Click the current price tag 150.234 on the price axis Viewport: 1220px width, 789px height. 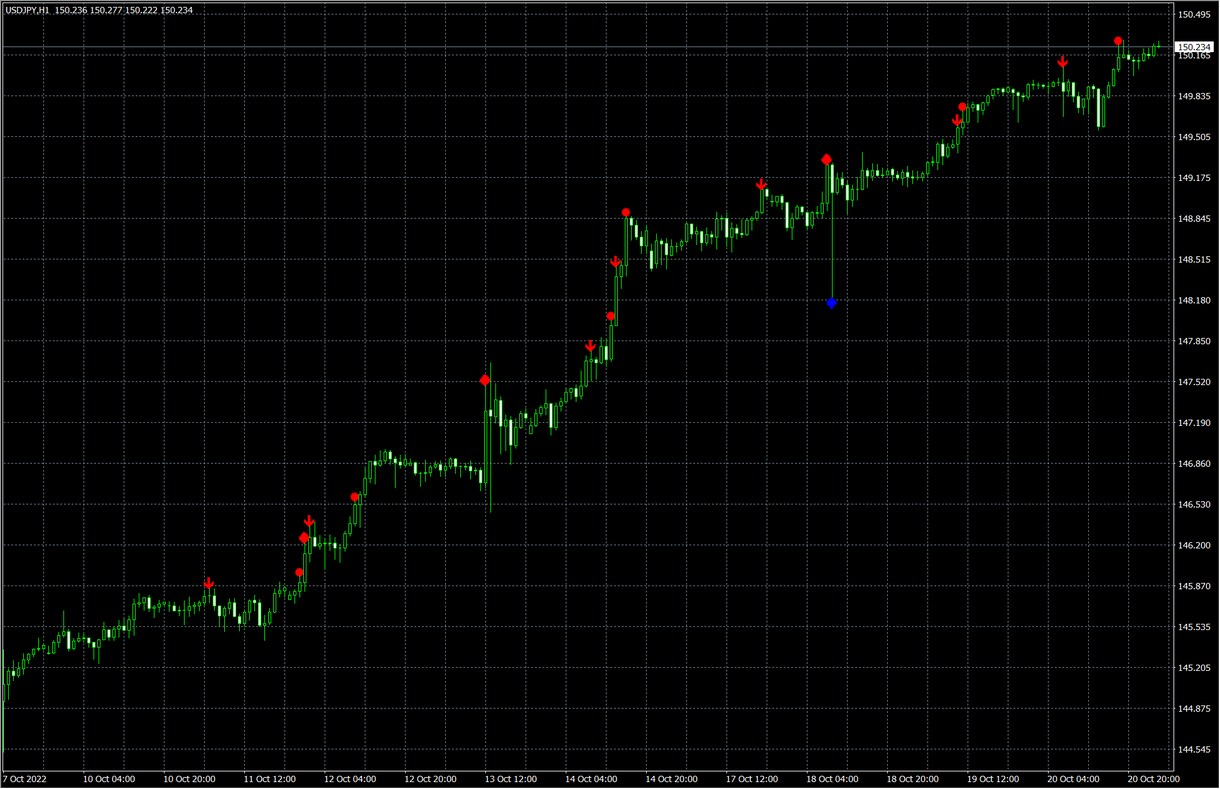click(1194, 47)
